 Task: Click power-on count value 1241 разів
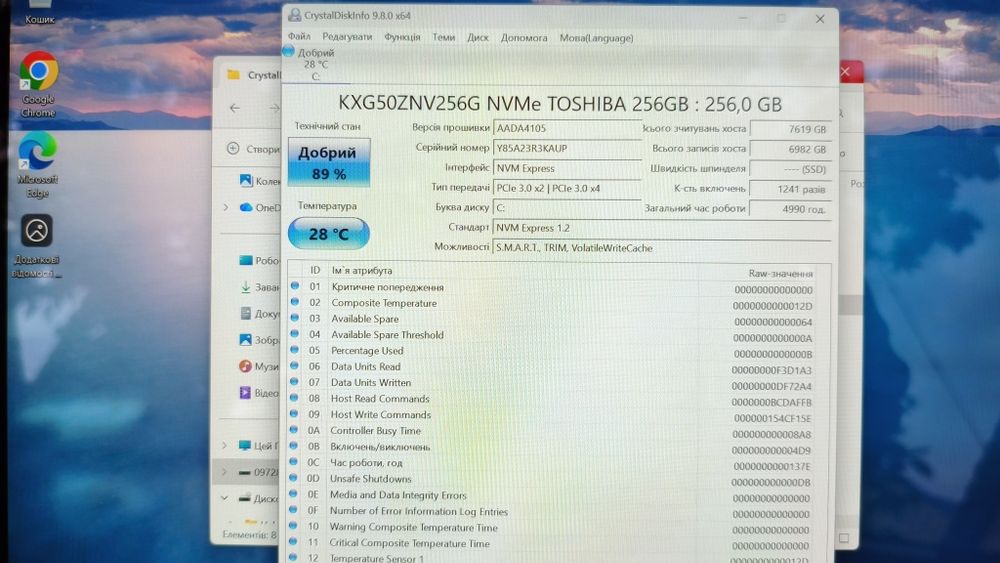[790, 189]
